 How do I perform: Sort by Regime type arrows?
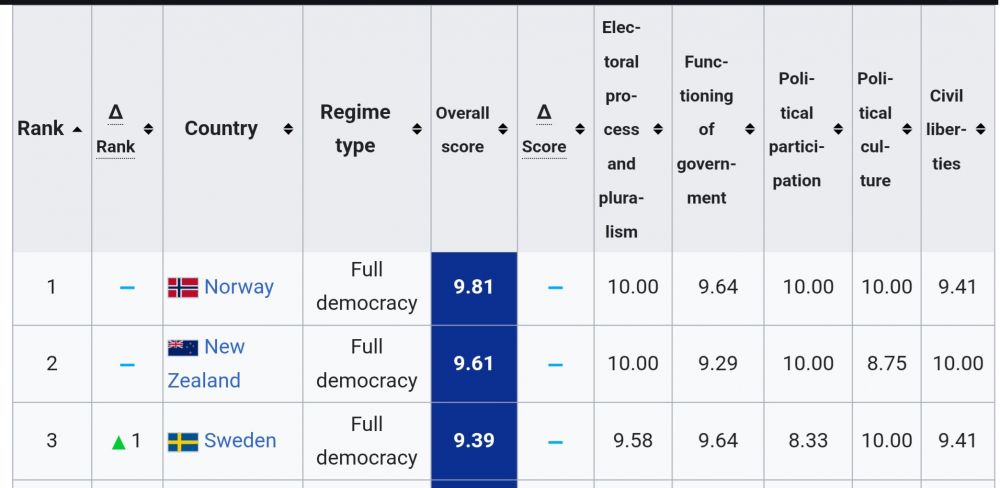[417, 129]
